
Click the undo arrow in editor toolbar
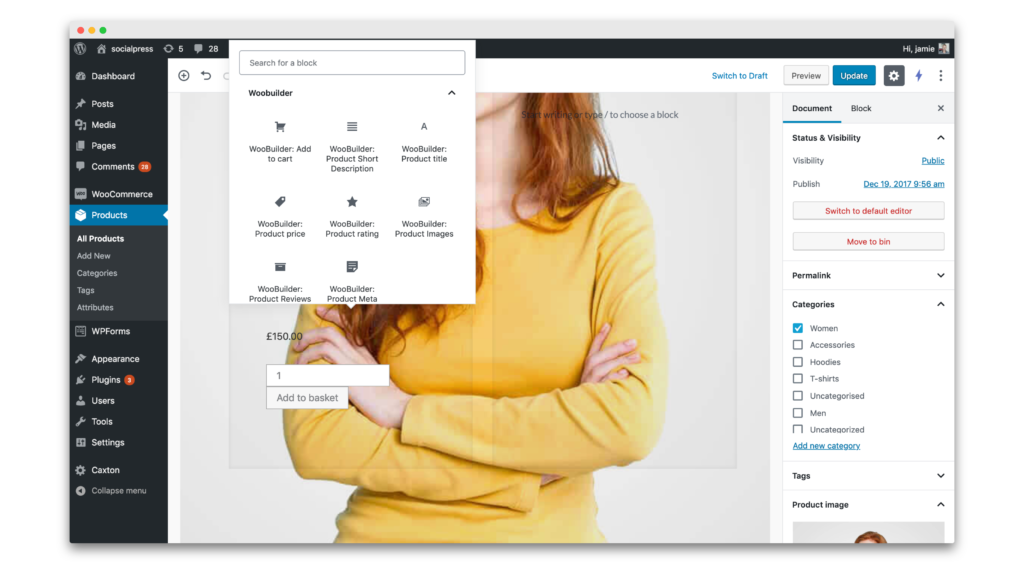pos(206,76)
